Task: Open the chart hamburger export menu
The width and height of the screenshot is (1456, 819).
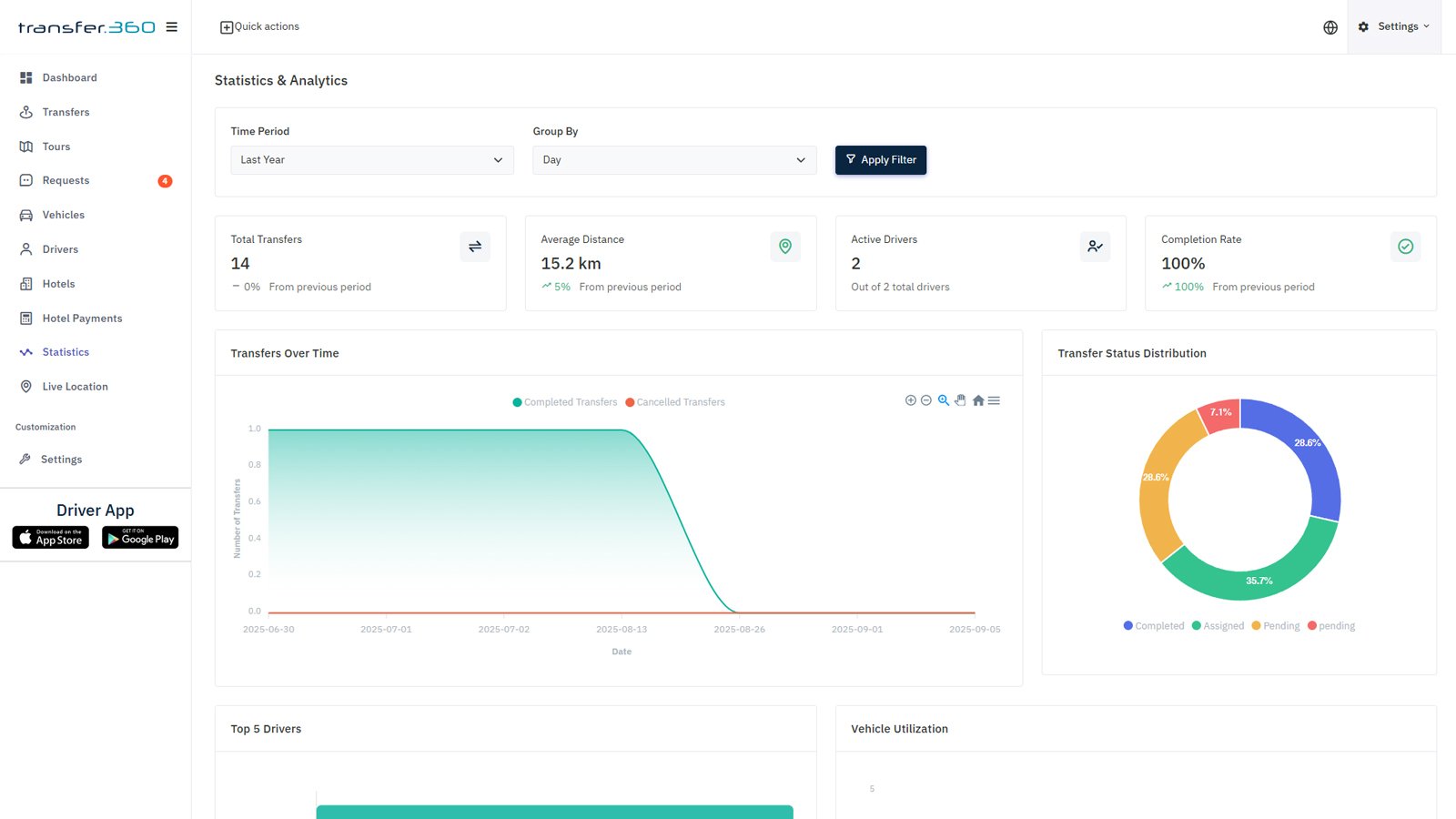Action: click(x=995, y=400)
